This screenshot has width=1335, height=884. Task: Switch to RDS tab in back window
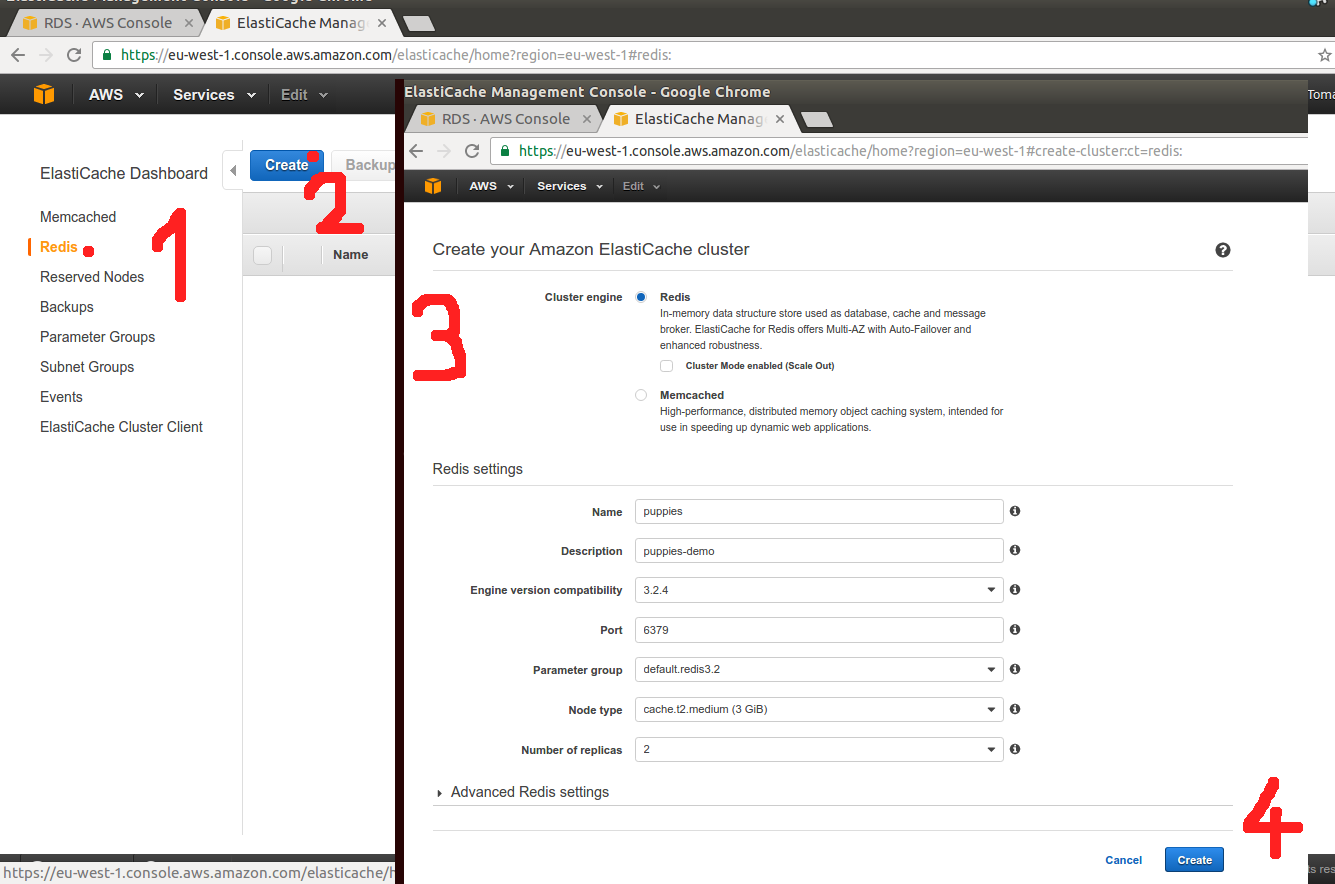[x=108, y=22]
